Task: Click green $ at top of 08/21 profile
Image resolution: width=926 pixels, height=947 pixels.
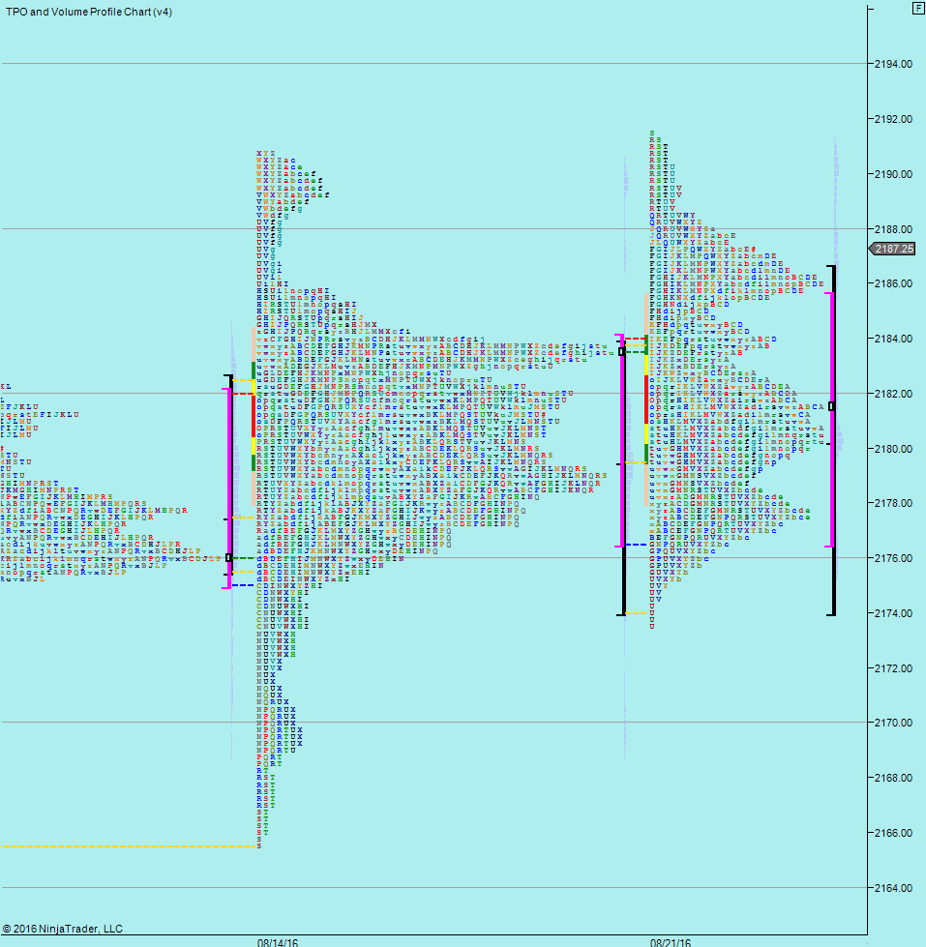Action: [652, 132]
